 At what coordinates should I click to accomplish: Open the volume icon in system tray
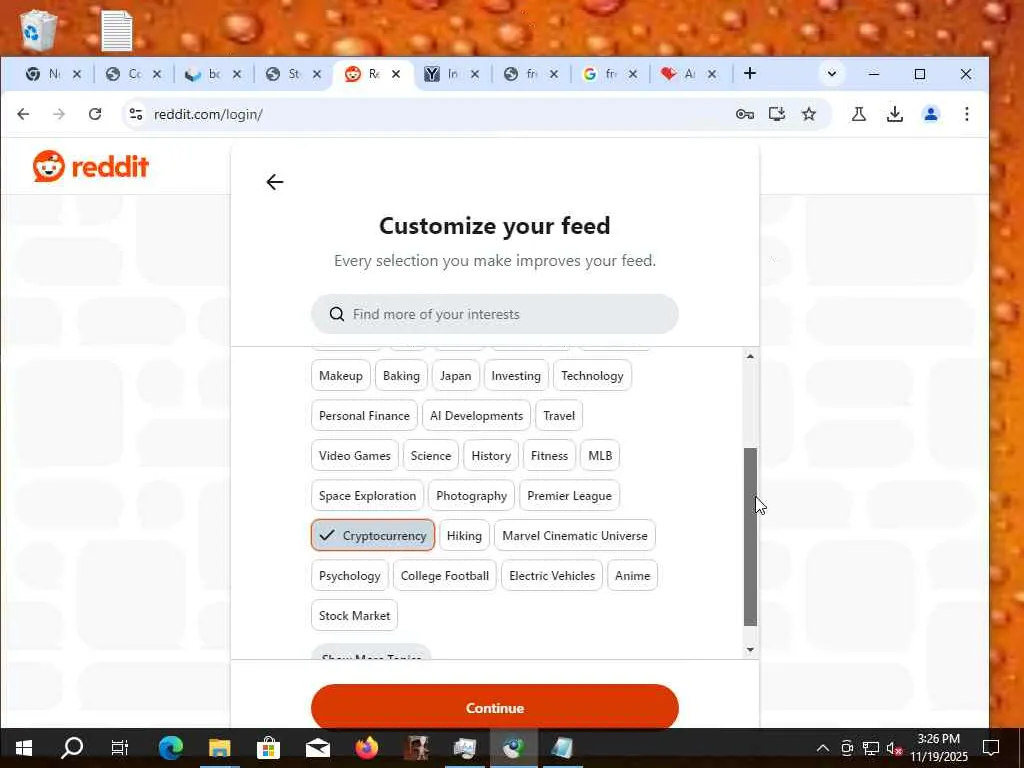tap(893, 748)
